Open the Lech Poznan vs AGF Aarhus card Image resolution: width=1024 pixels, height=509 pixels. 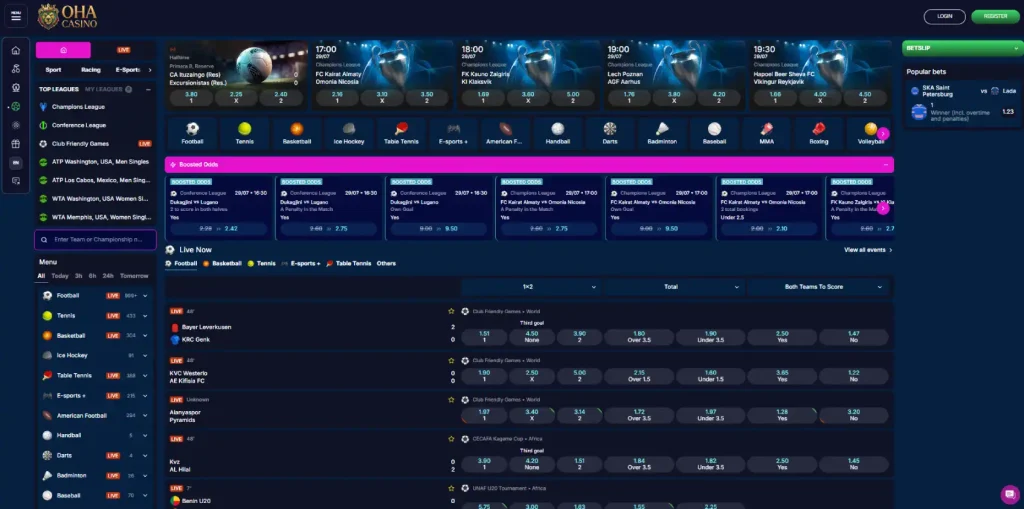tap(675, 74)
